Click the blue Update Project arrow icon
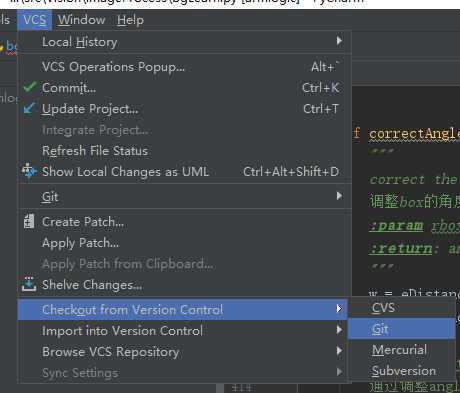This screenshot has width=460, height=393. click(29, 108)
